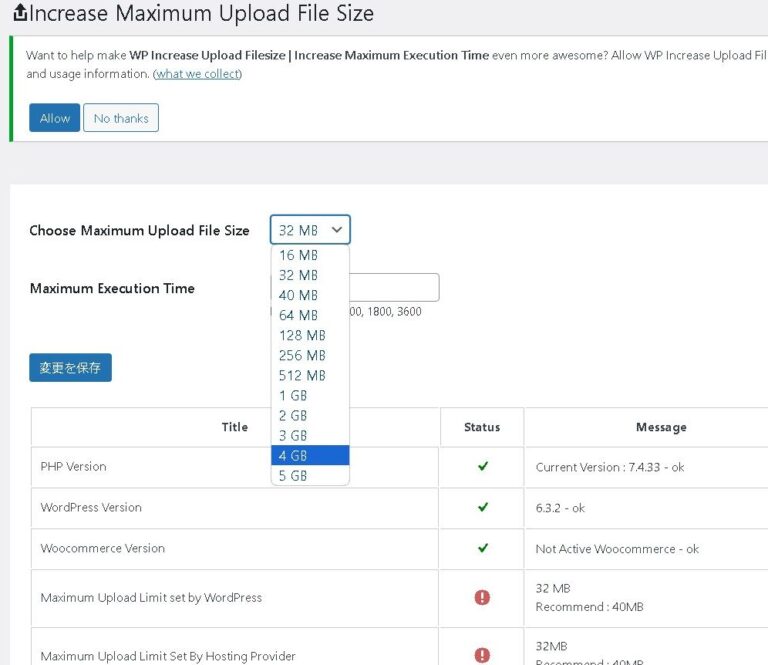Pick 128 MB in the dropdown list
The height and width of the screenshot is (665, 768).
point(302,335)
